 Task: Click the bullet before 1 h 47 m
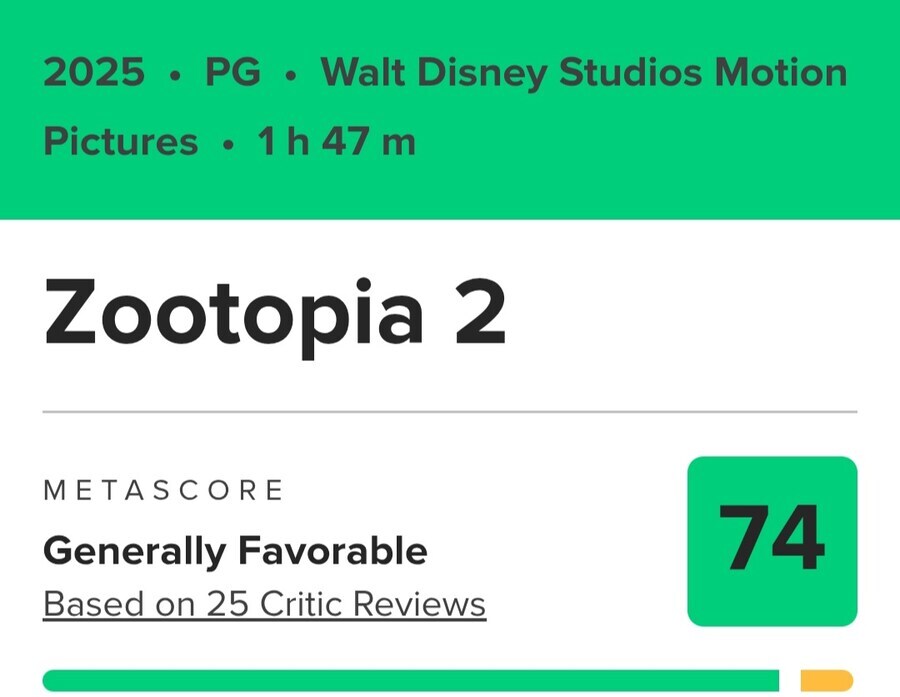tap(228, 144)
